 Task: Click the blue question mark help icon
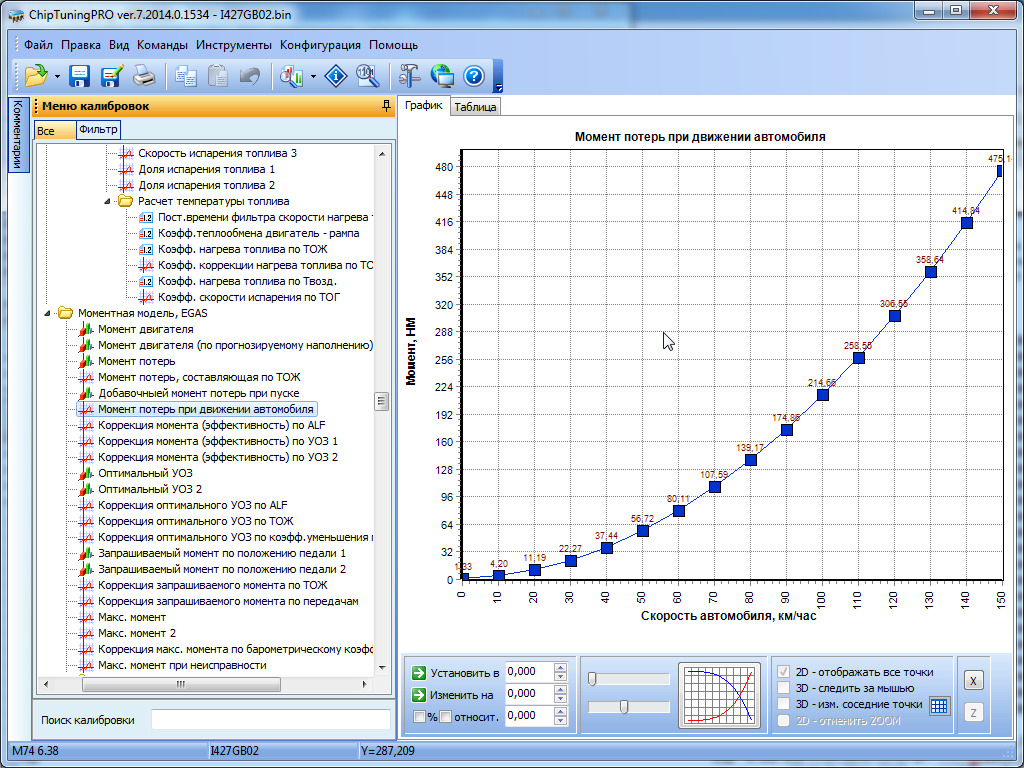[474, 75]
